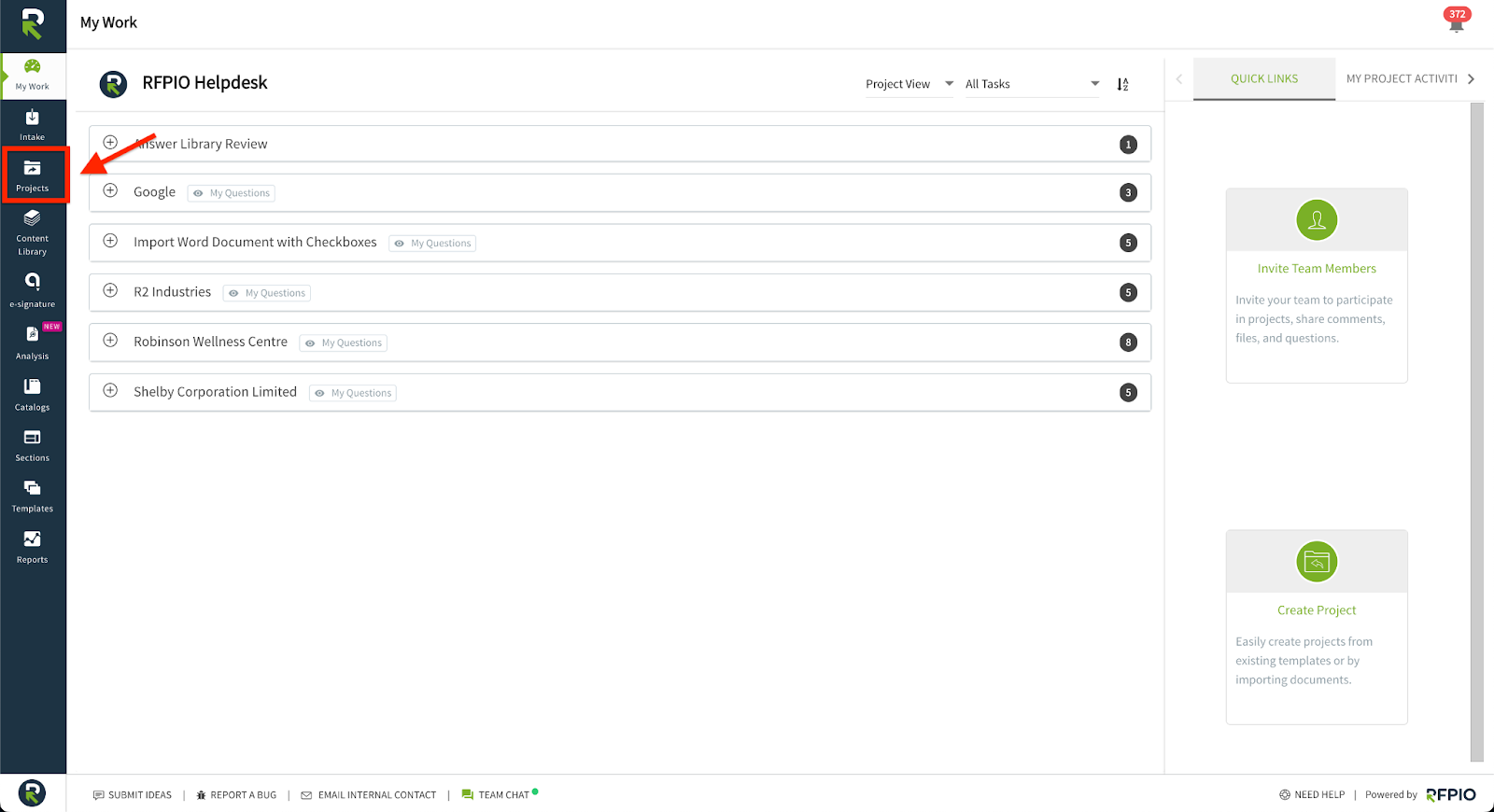Click the RFPIO Helpdesk logo icon
The height and width of the screenshot is (812, 1494).
[113, 84]
